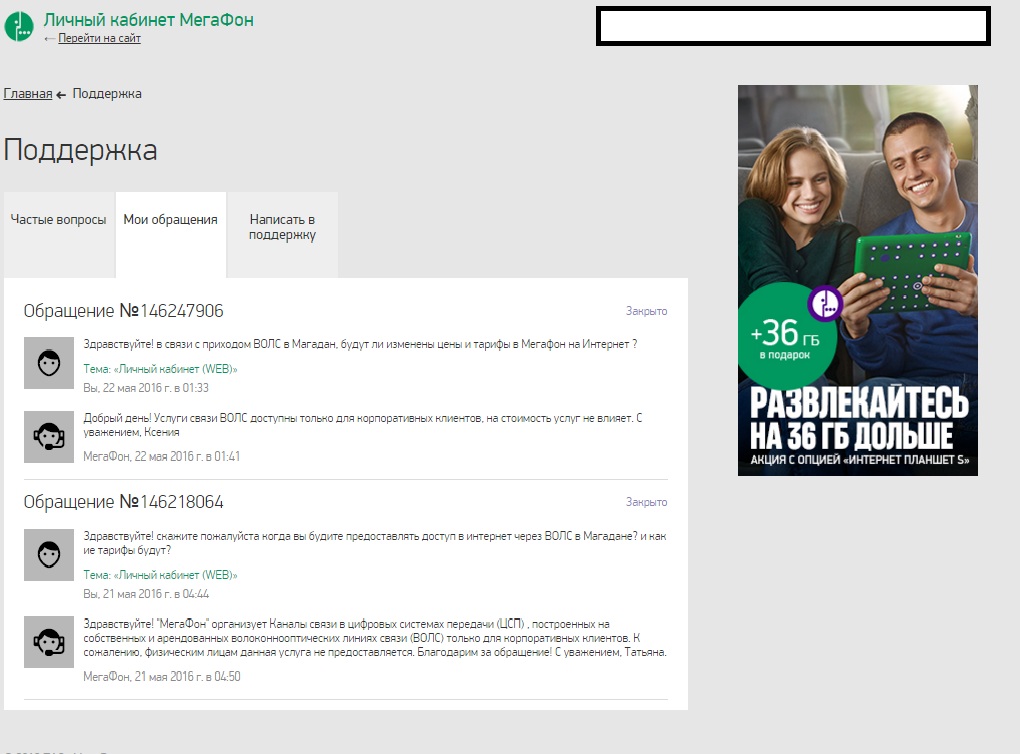Follow the Перейти на сайт link
This screenshot has width=1020, height=754.
99,39
